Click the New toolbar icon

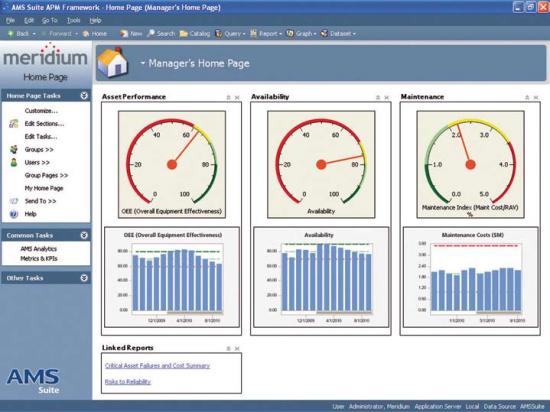(x=123, y=34)
